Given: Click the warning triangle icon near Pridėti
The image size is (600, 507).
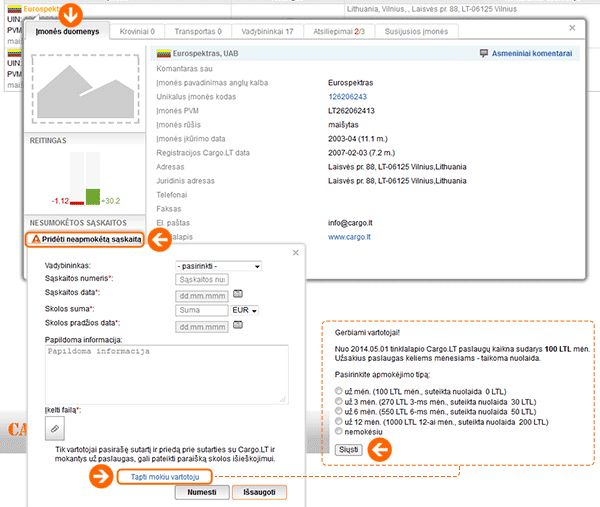Looking at the screenshot, I should click(36, 239).
